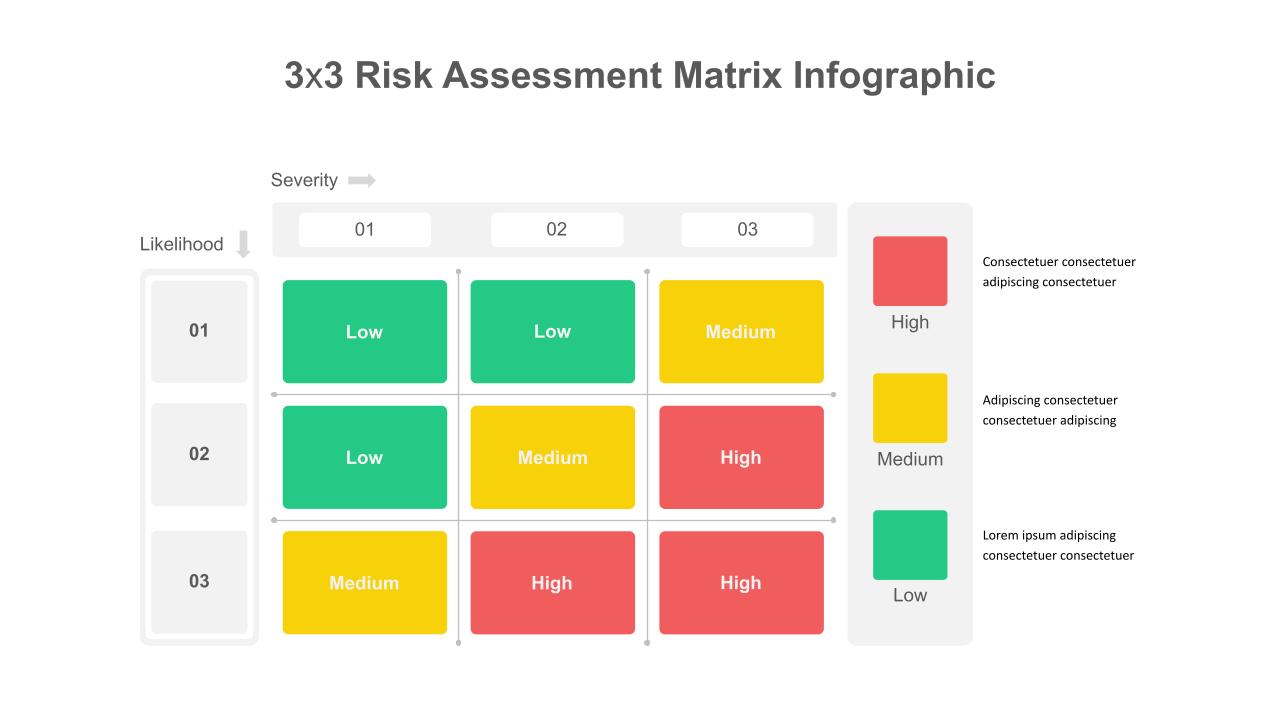Screen dimensions: 1280x720
Task: Click the Medium cell in the top row
Action: click(741, 332)
